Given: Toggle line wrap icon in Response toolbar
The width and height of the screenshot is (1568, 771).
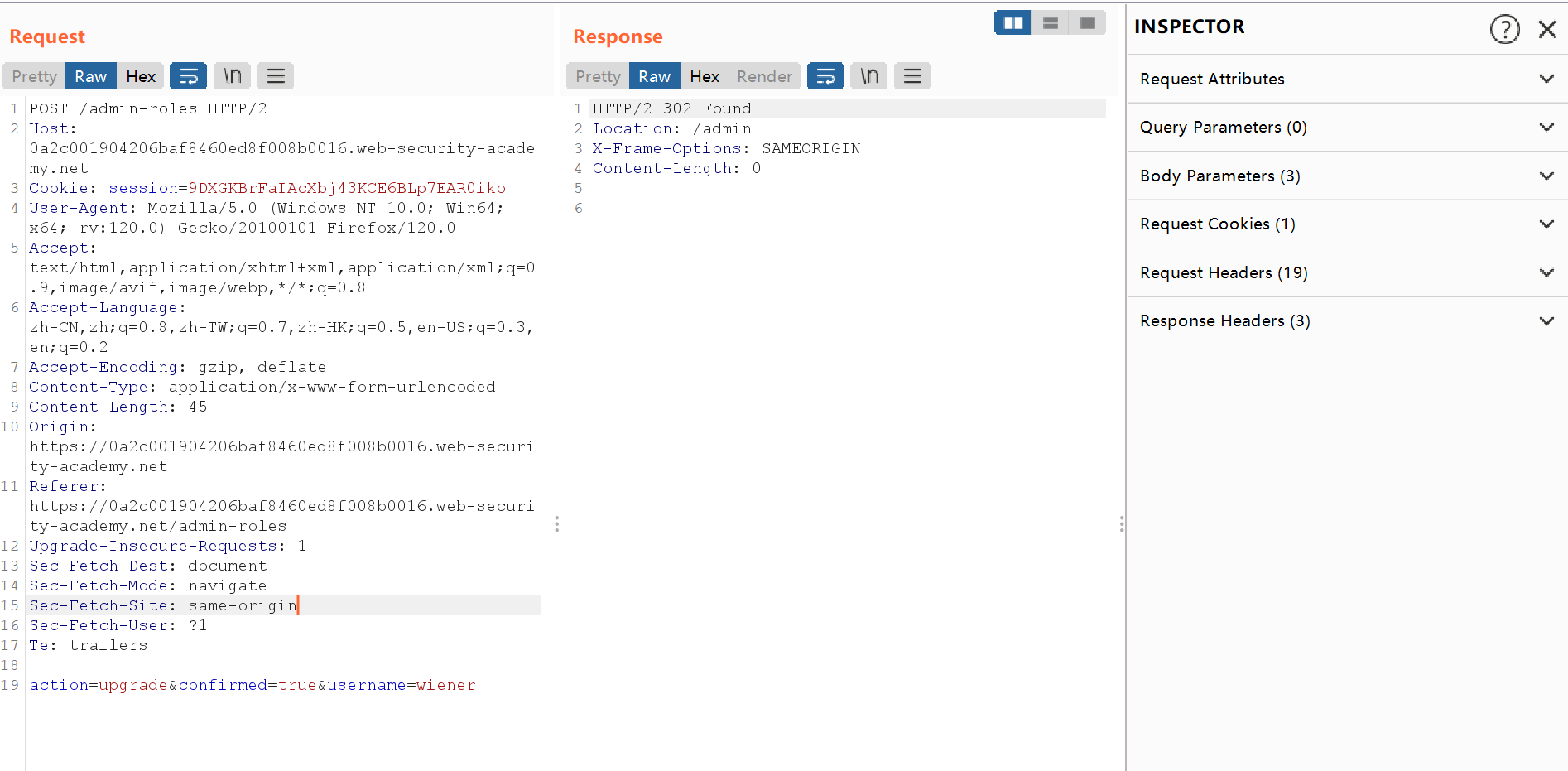Looking at the screenshot, I should (825, 76).
